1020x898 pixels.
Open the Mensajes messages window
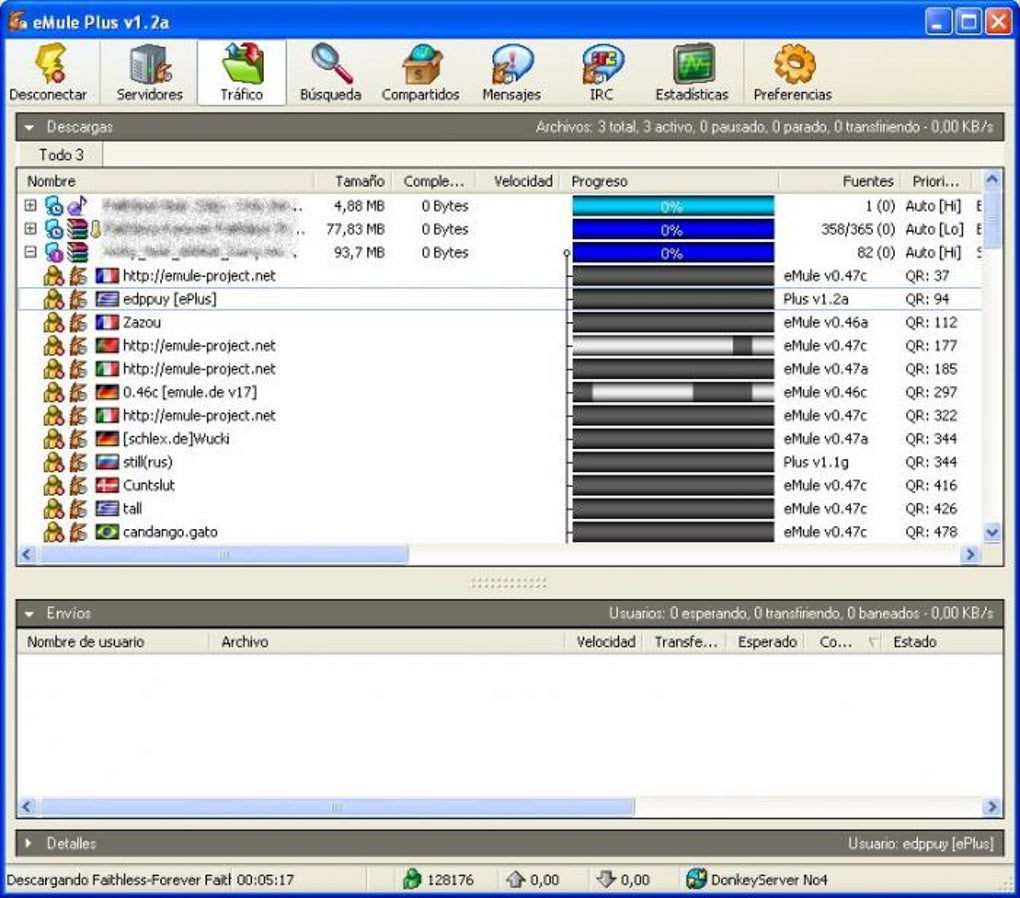click(x=511, y=68)
